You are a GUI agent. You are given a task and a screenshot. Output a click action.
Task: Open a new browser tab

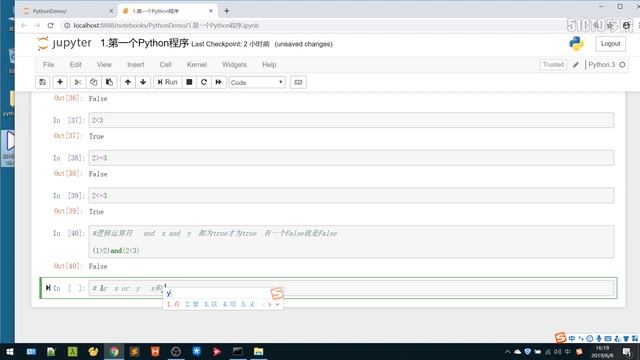pyautogui.click(x=227, y=11)
